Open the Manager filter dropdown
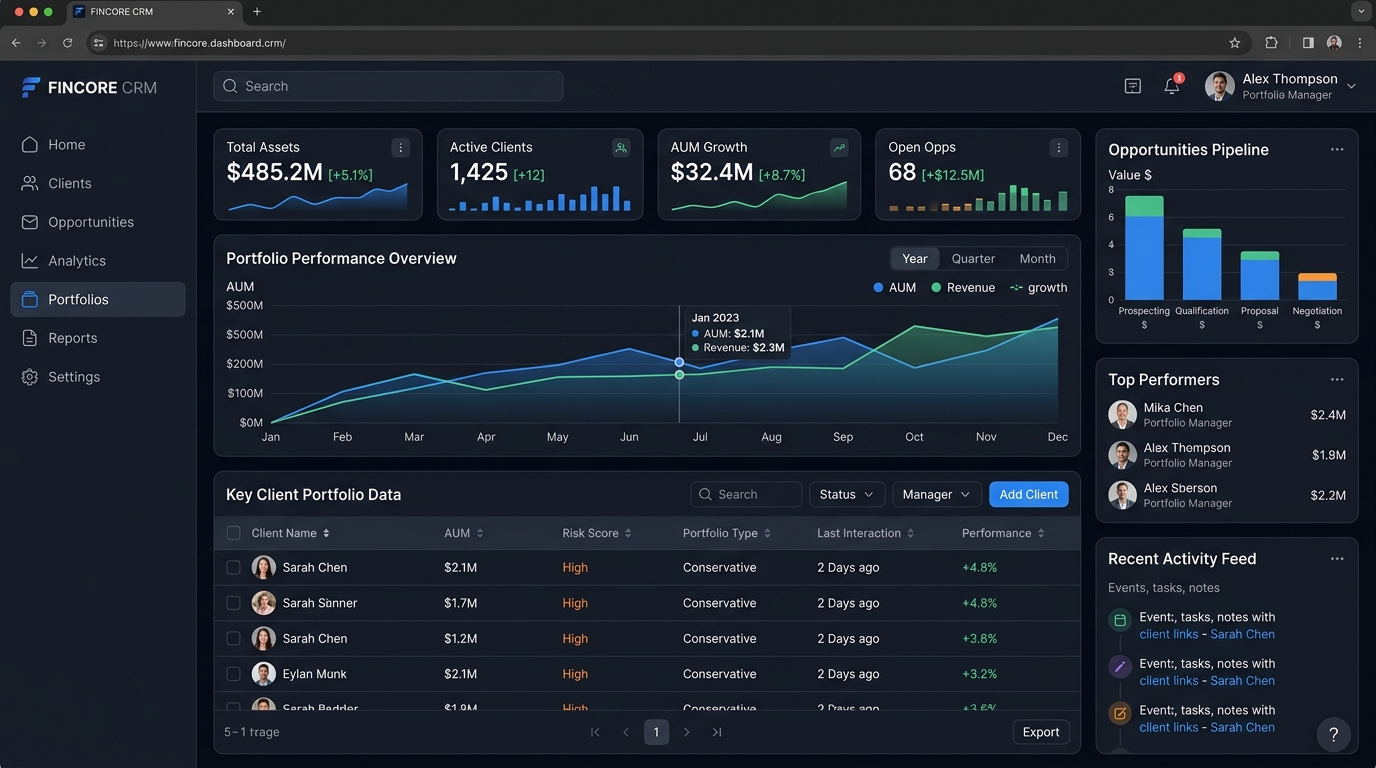This screenshot has height=768, width=1376. coord(937,494)
